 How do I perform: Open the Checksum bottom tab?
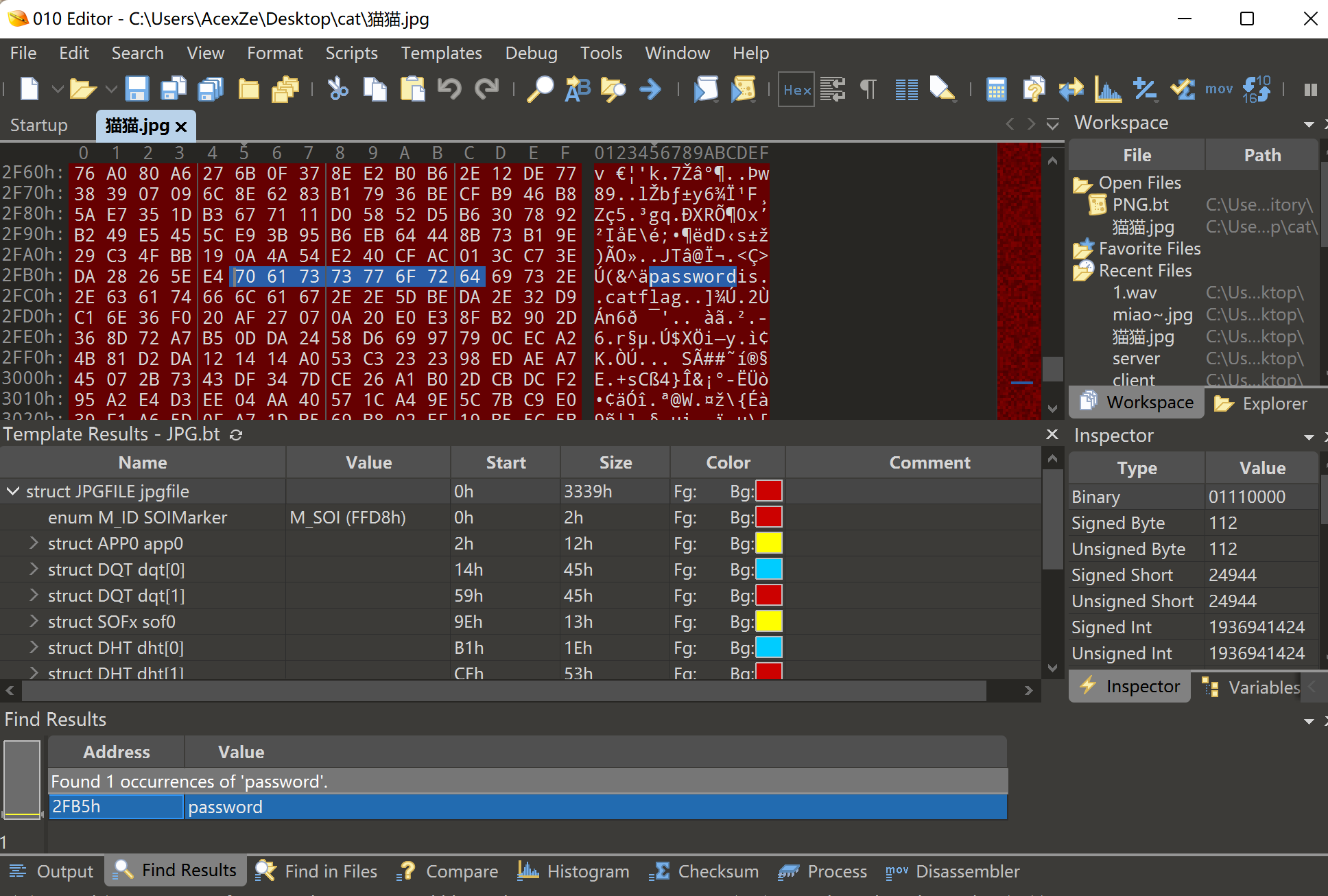(x=704, y=871)
